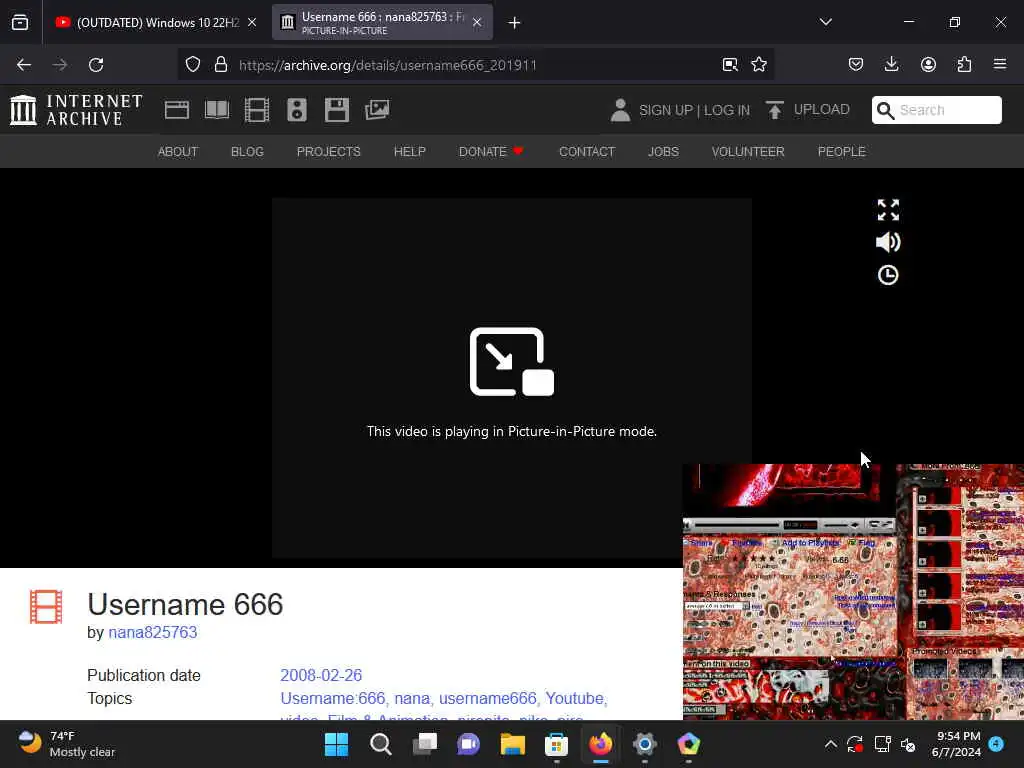Save page to Pocket
The height and width of the screenshot is (768, 1024).
pos(856,65)
